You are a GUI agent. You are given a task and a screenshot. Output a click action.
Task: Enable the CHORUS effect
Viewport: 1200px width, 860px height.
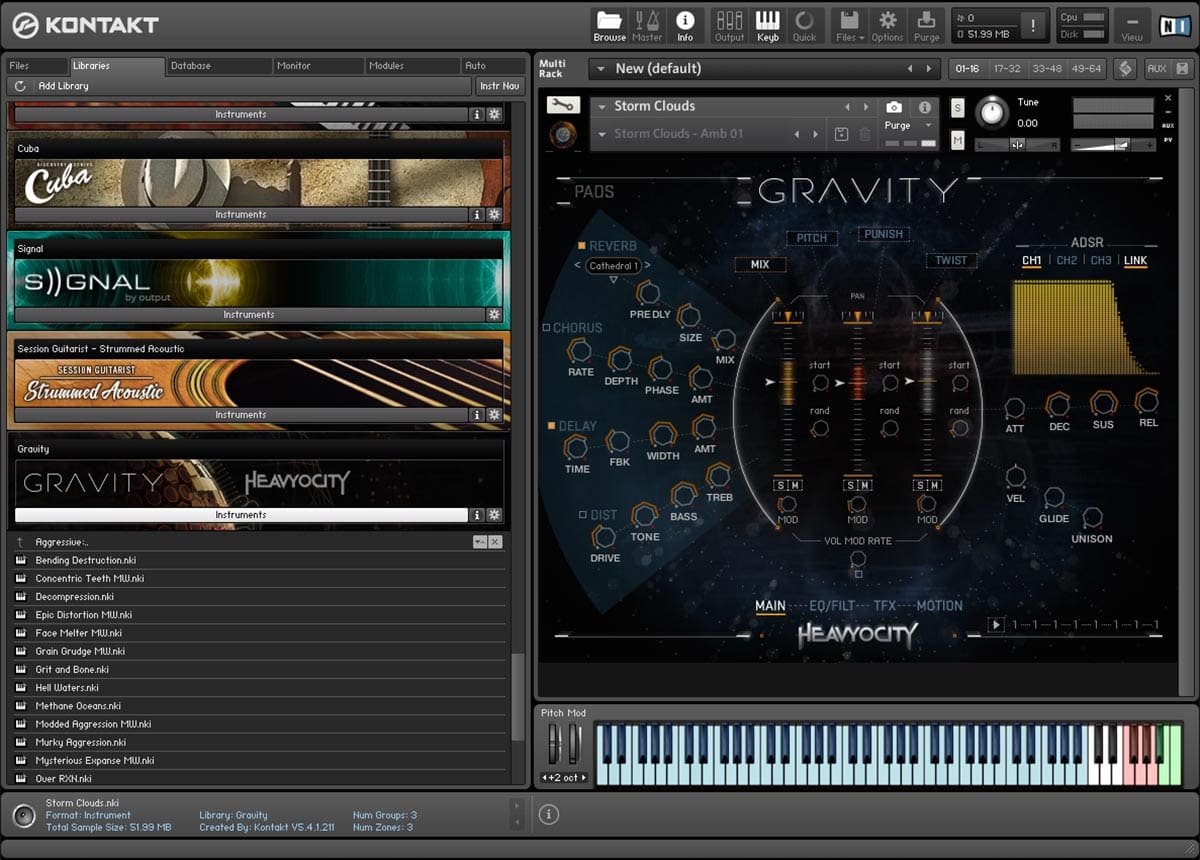click(545, 328)
